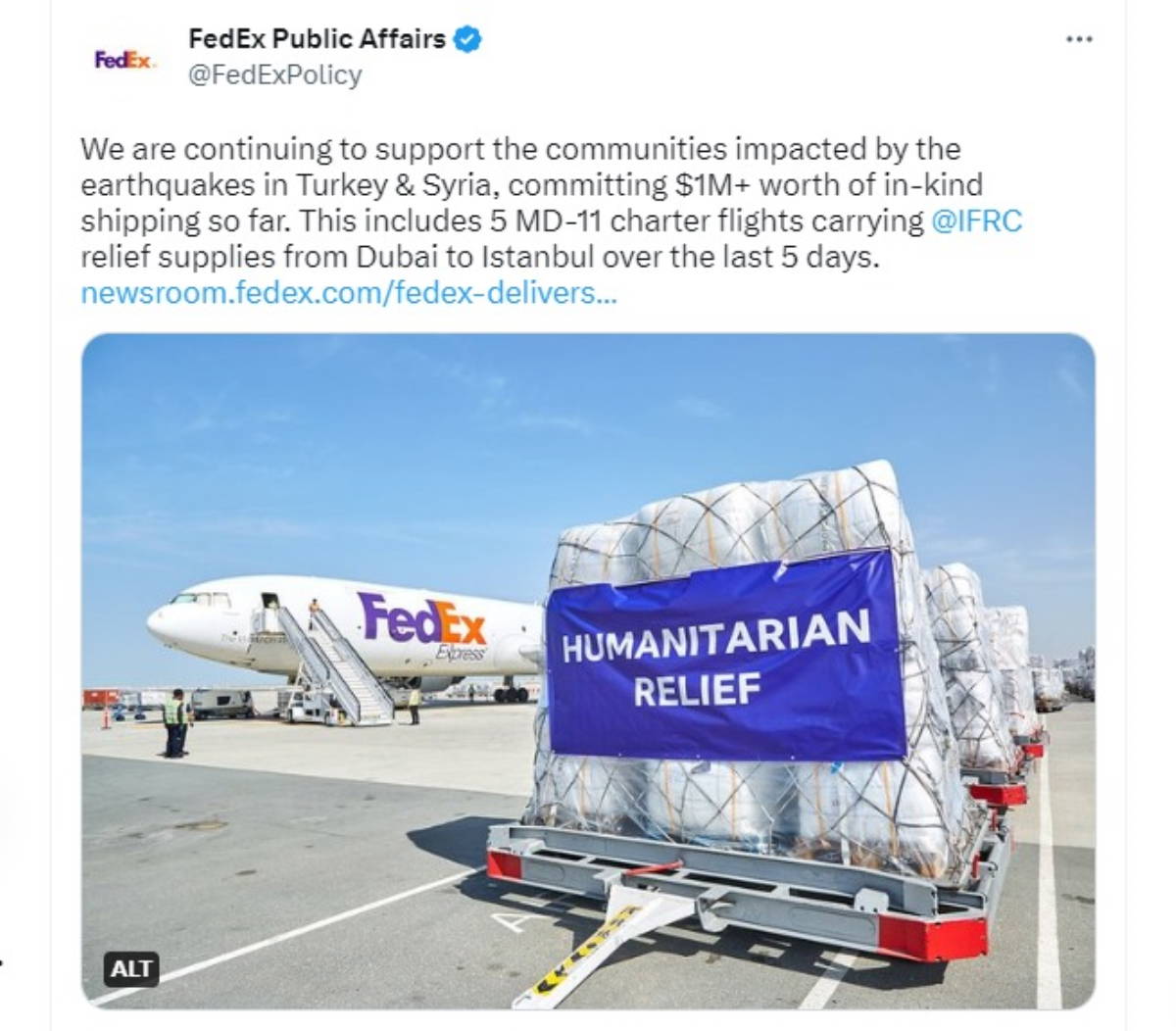Open the FedEx logo profile avatar
1176x1031 pixels.
tap(123, 60)
